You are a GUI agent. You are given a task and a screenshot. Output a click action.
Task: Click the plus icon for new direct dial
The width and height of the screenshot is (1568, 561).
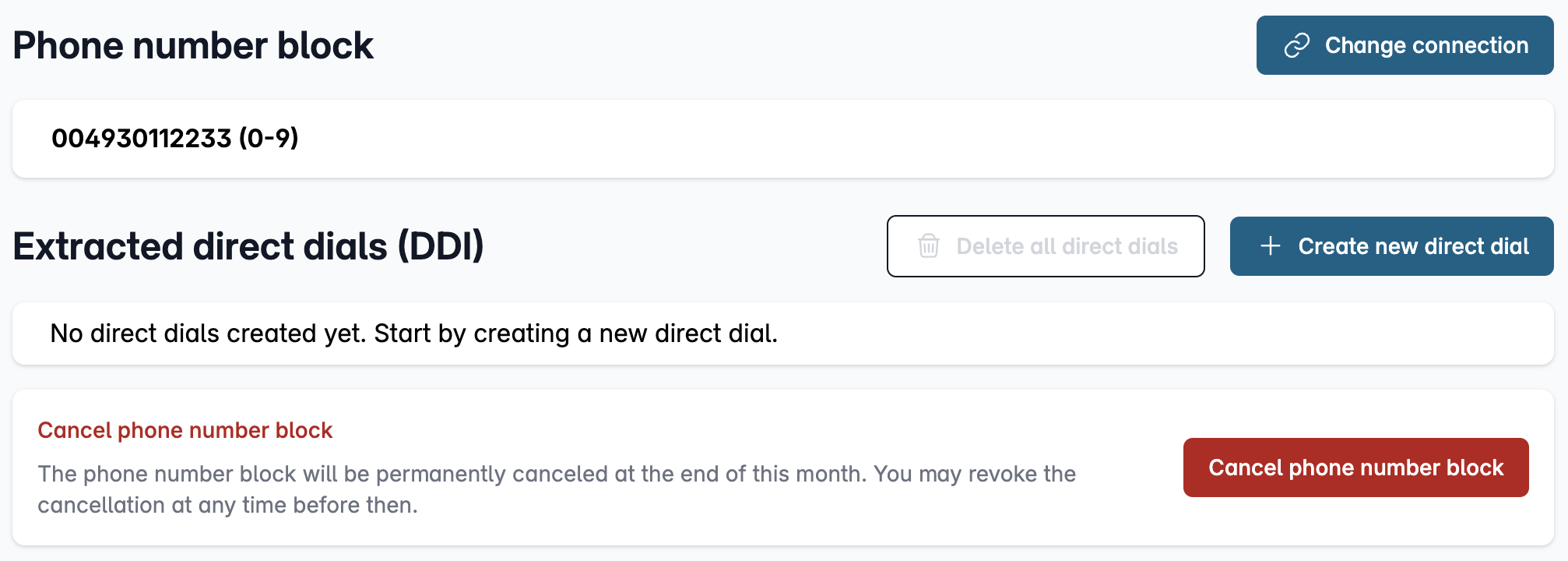pos(1270,246)
